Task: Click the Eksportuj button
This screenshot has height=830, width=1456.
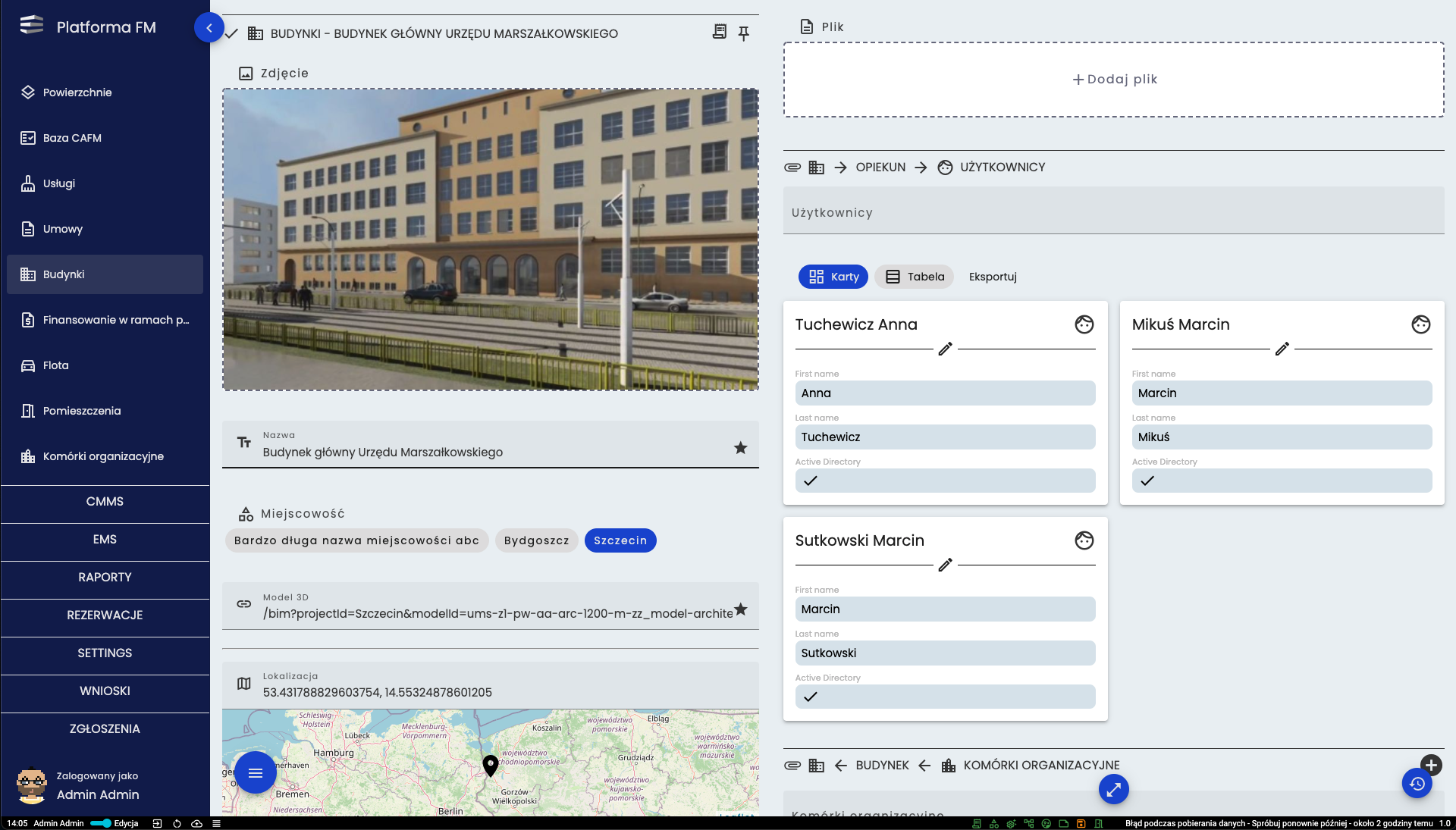Action: pos(993,277)
